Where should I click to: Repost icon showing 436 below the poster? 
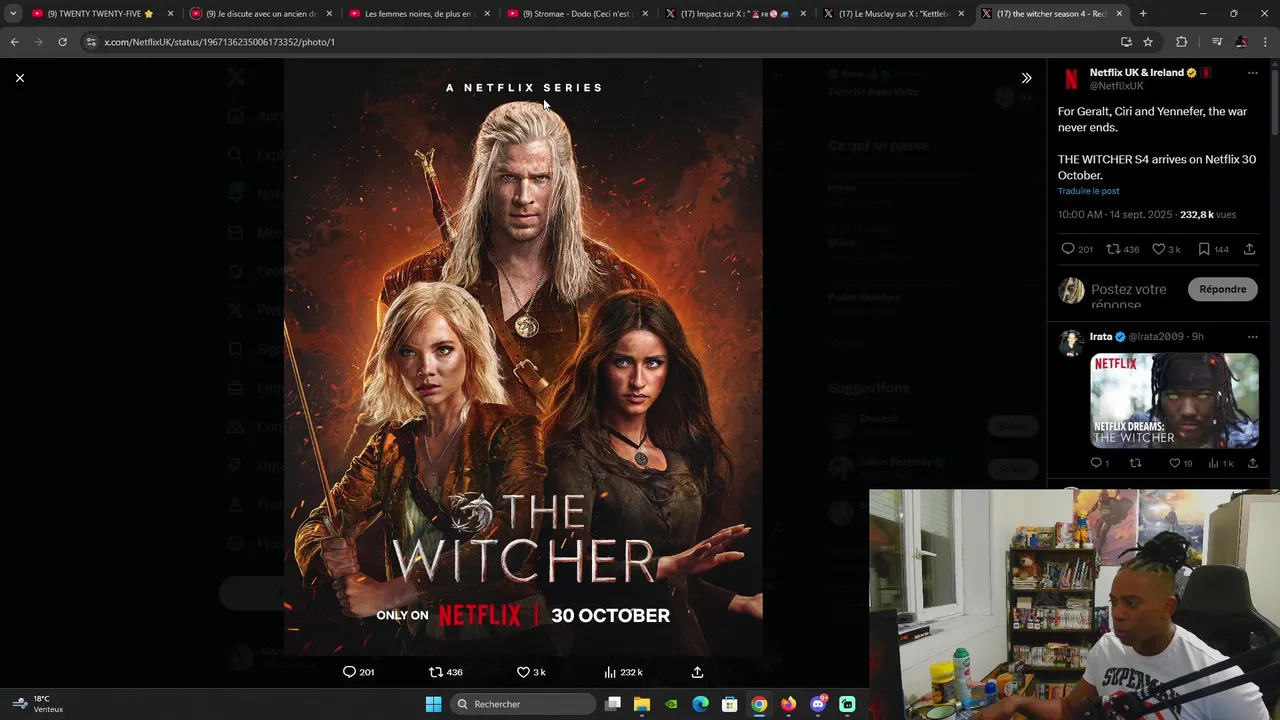(435, 672)
